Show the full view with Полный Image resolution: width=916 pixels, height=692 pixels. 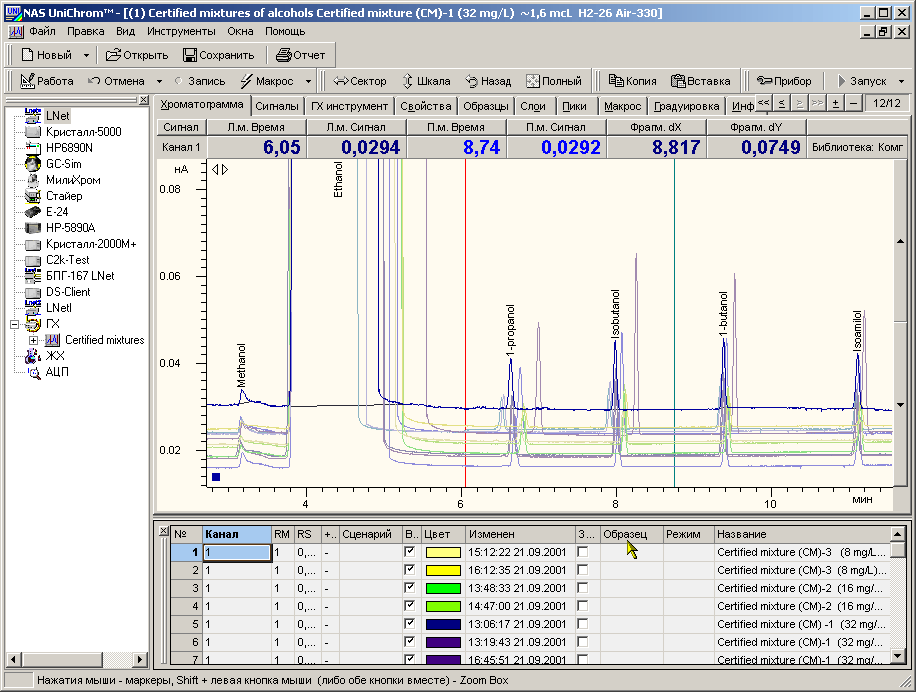[554, 81]
